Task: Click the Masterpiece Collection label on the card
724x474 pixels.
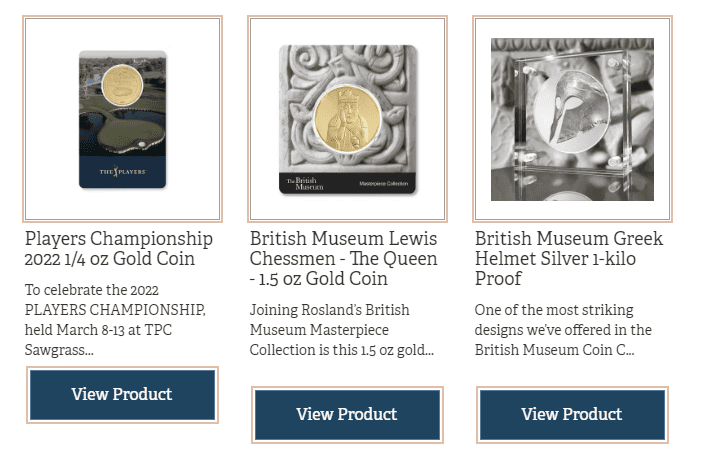Action: (x=383, y=184)
